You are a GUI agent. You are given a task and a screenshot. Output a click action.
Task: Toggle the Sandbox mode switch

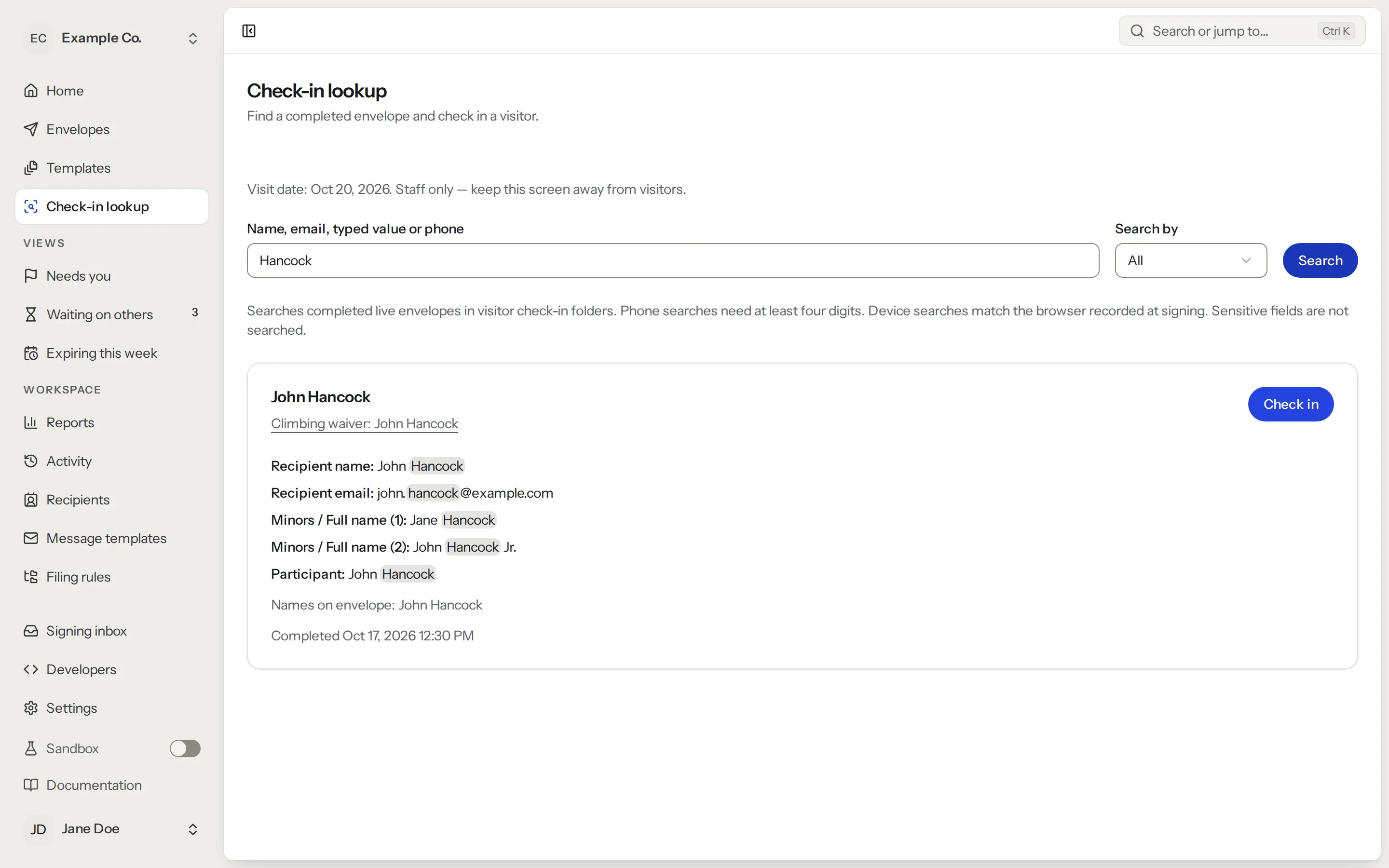pyautogui.click(x=185, y=748)
